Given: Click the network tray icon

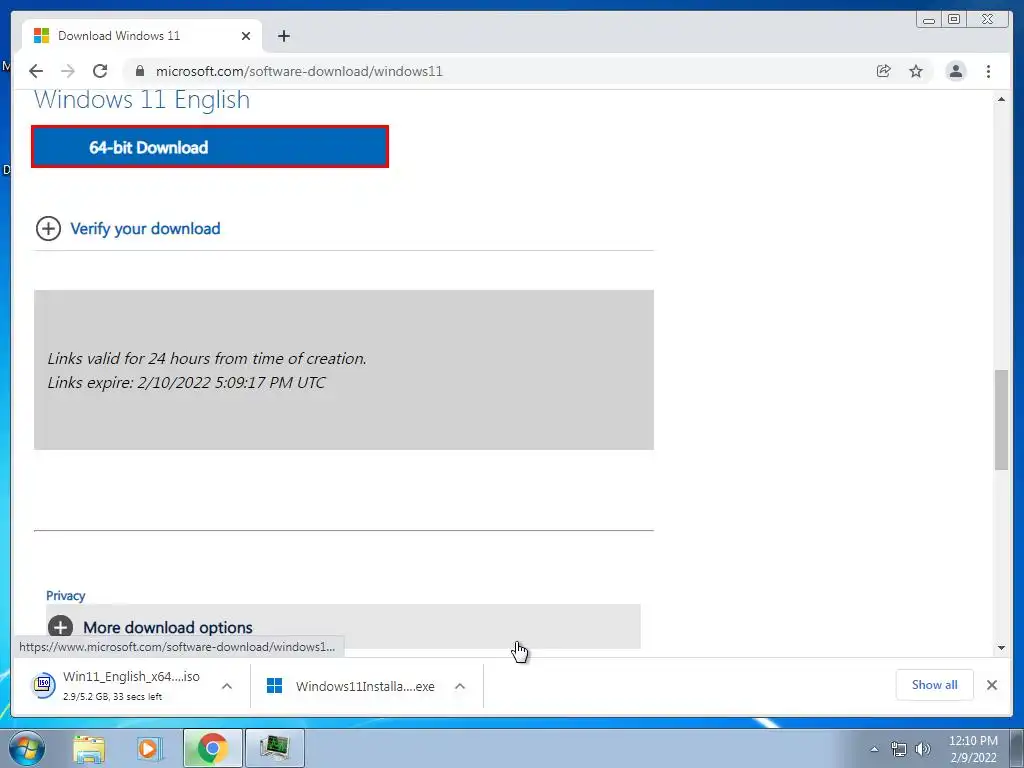Looking at the screenshot, I should [x=899, y=749].
